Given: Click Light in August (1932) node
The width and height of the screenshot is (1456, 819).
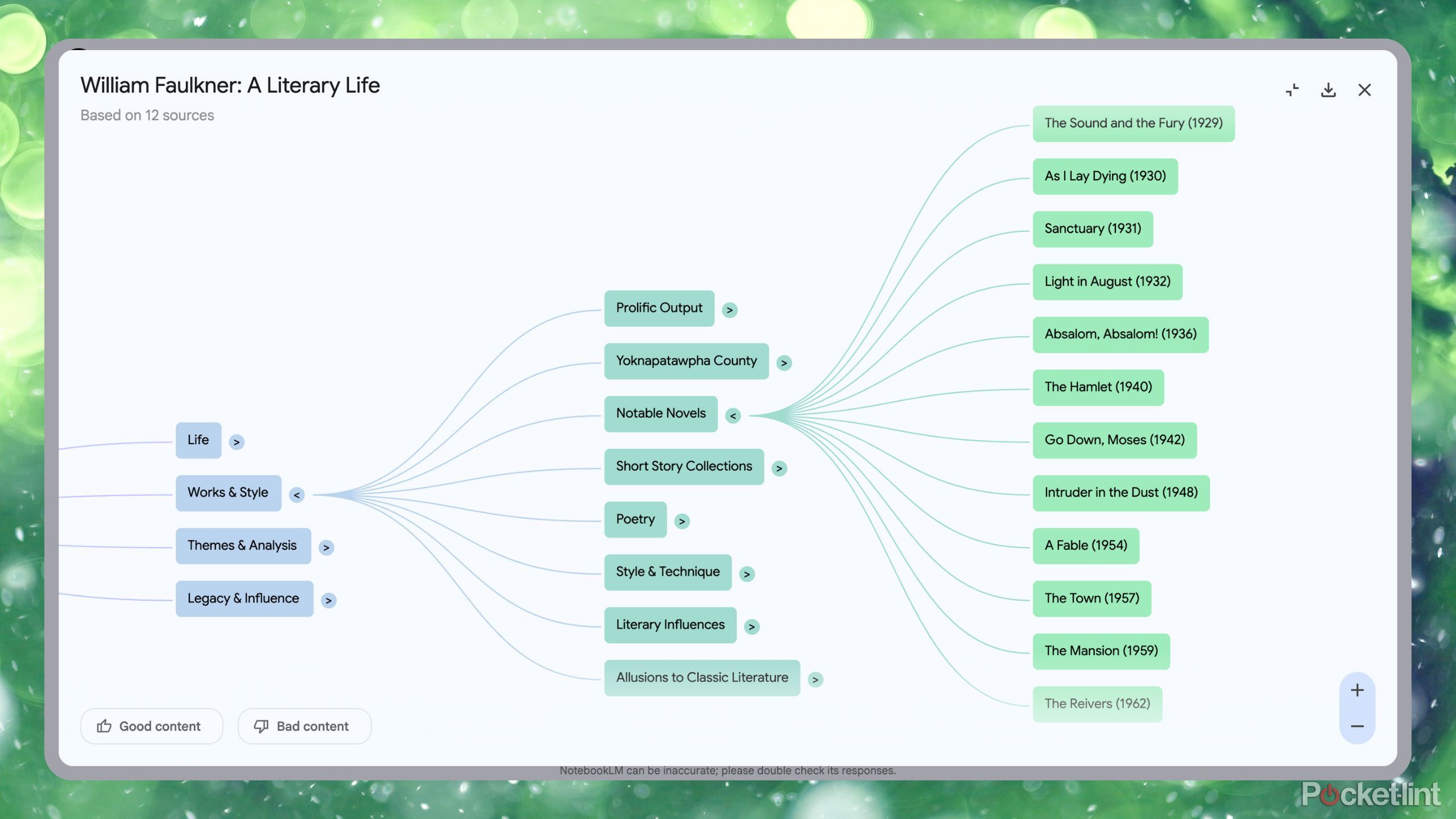Looking at the screenshot, I should 1107,282.
